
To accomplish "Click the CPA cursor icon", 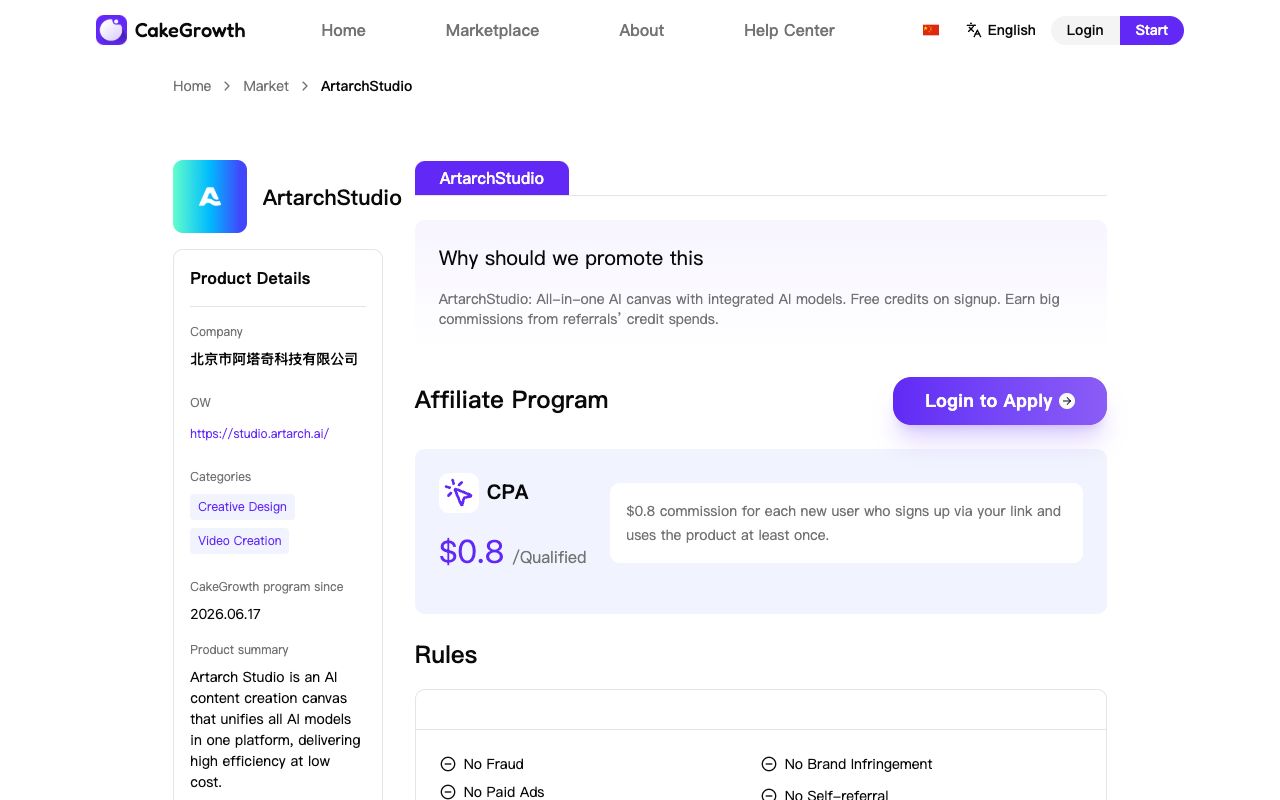I will [458, 493].
